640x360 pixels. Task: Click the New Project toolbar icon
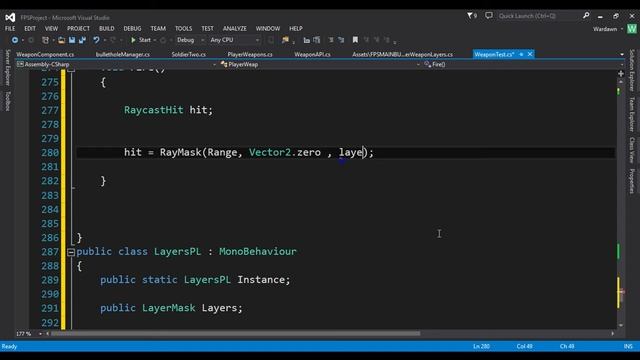pyautogui.click(x=45, y=40)
